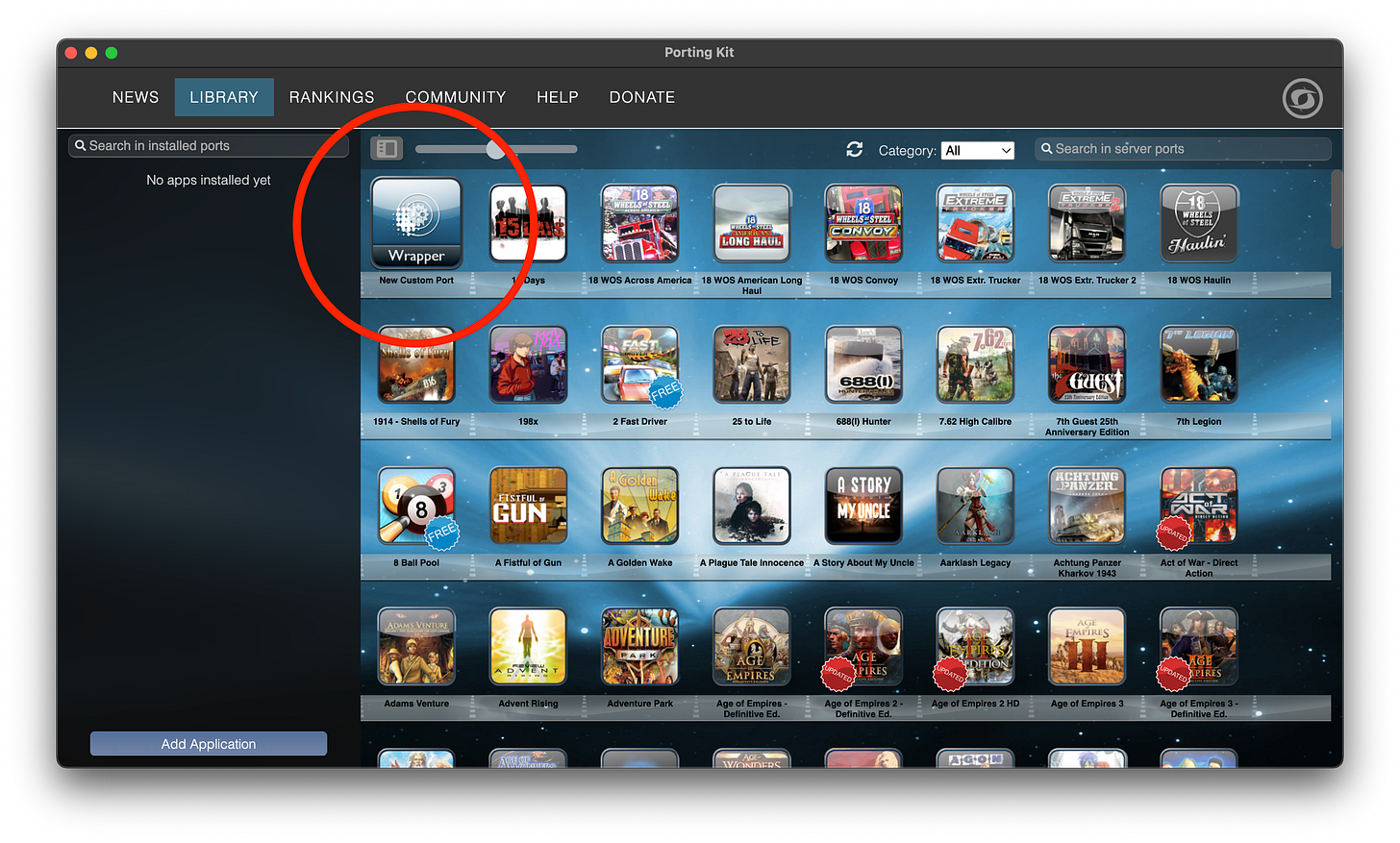Choose 18 WOS Extr. Trucker icon
This screenshot has height=843, width=1400.
(x=975, y=223)
